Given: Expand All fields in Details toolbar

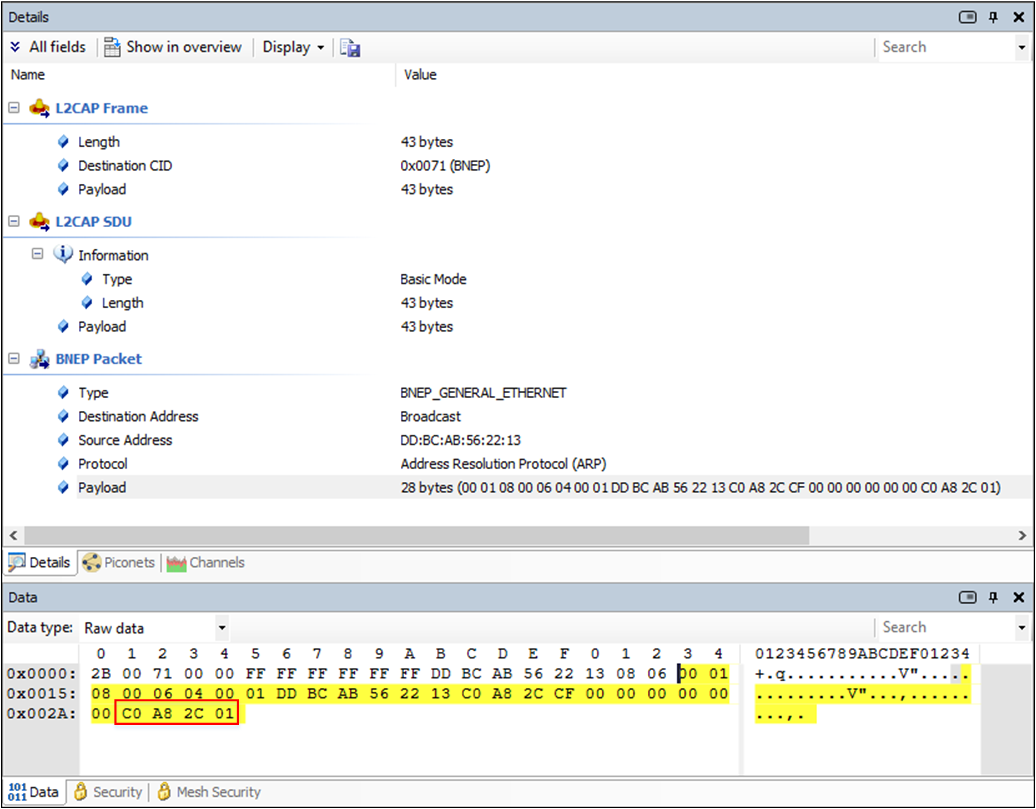Looking at the screenshot, I should point(47,47).
